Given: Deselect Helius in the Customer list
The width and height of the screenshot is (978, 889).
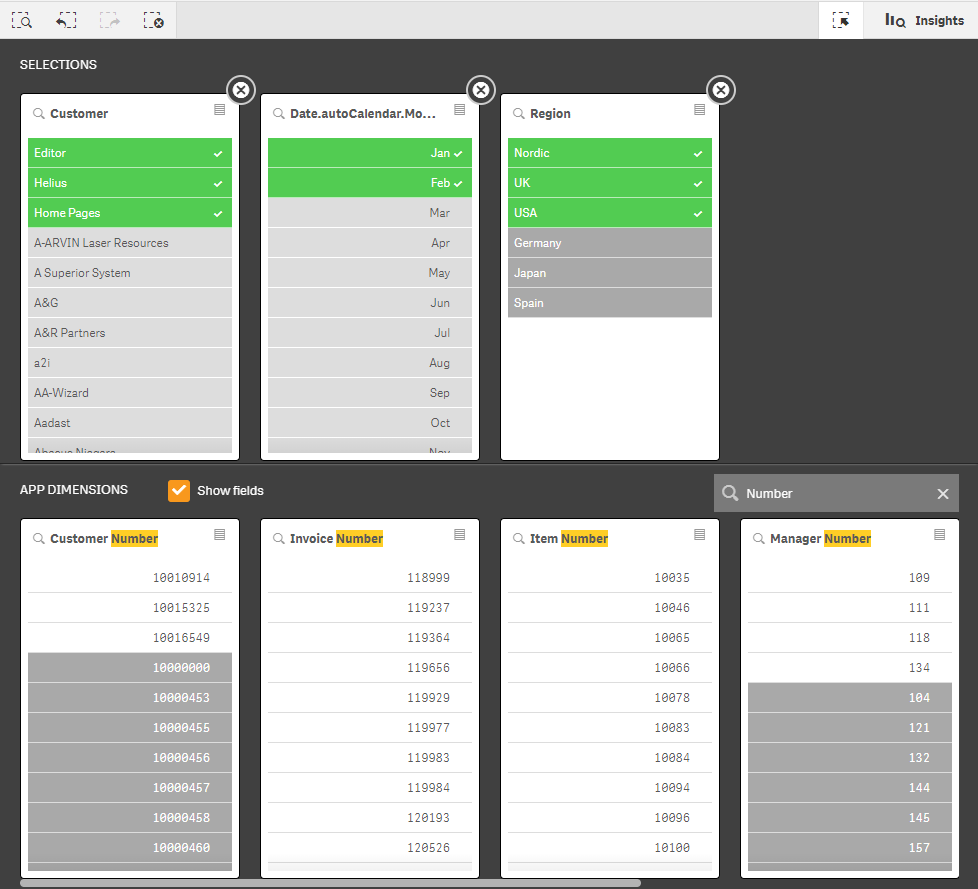Looking at the screenshot, I should point(130,183).
